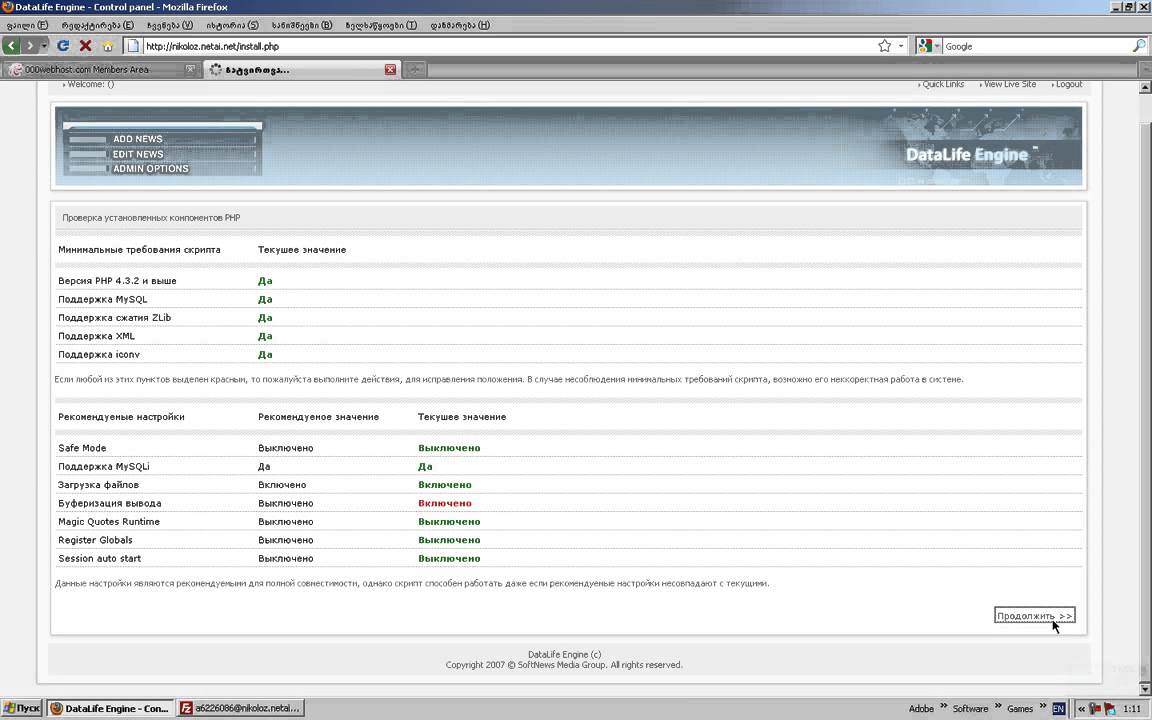Open the View Live Site link
Screen dimensions: 1152x720
point(1009,84)
